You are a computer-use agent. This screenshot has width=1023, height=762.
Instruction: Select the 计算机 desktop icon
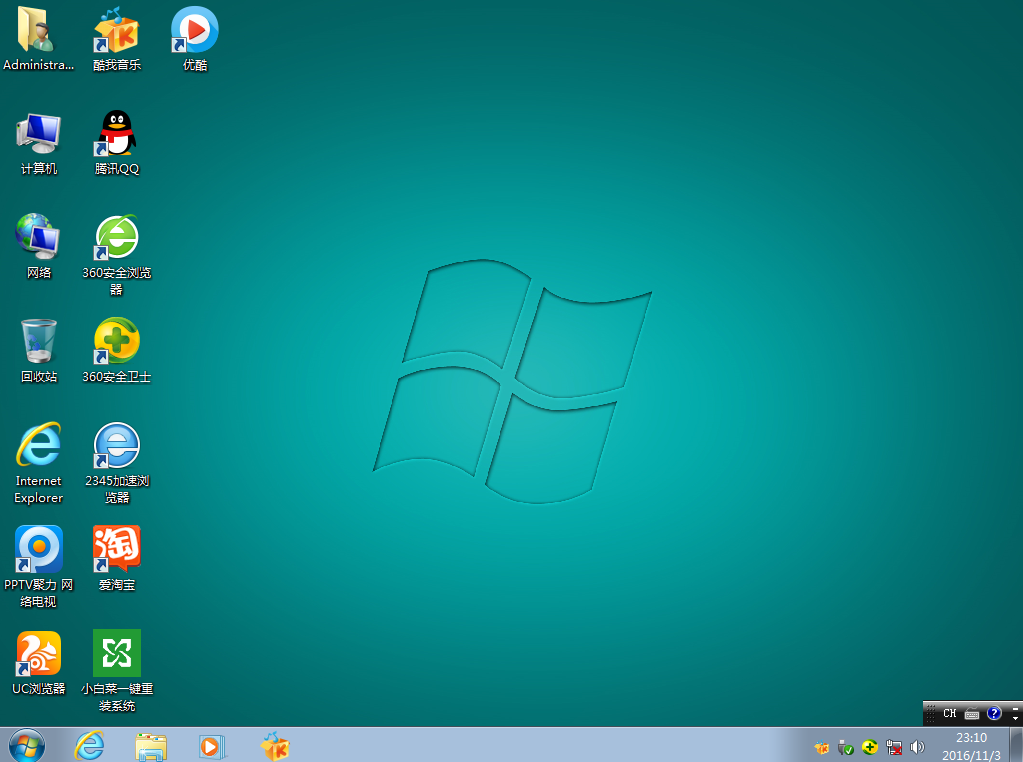point(38,142)
